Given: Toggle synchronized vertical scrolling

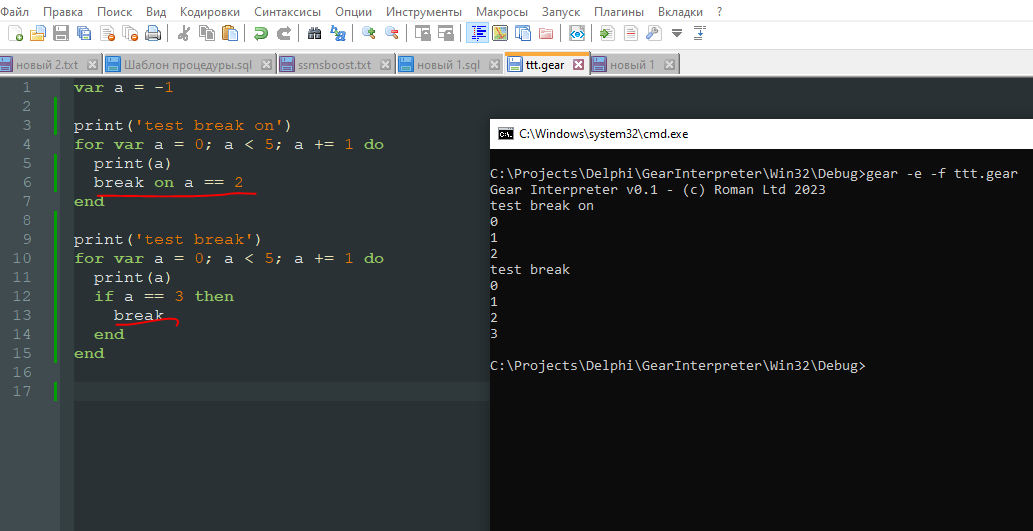Looking at the screenshot, I should point(423,33).
